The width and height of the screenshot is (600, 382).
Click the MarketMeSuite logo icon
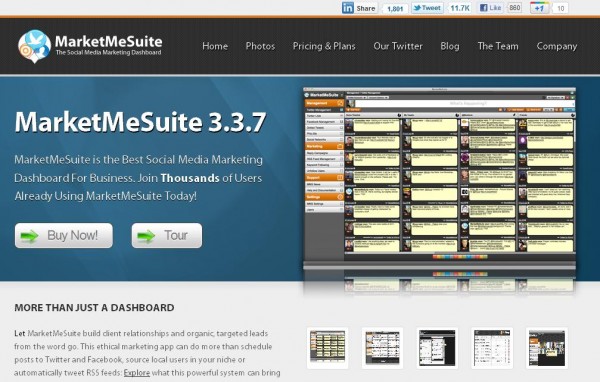34,46
